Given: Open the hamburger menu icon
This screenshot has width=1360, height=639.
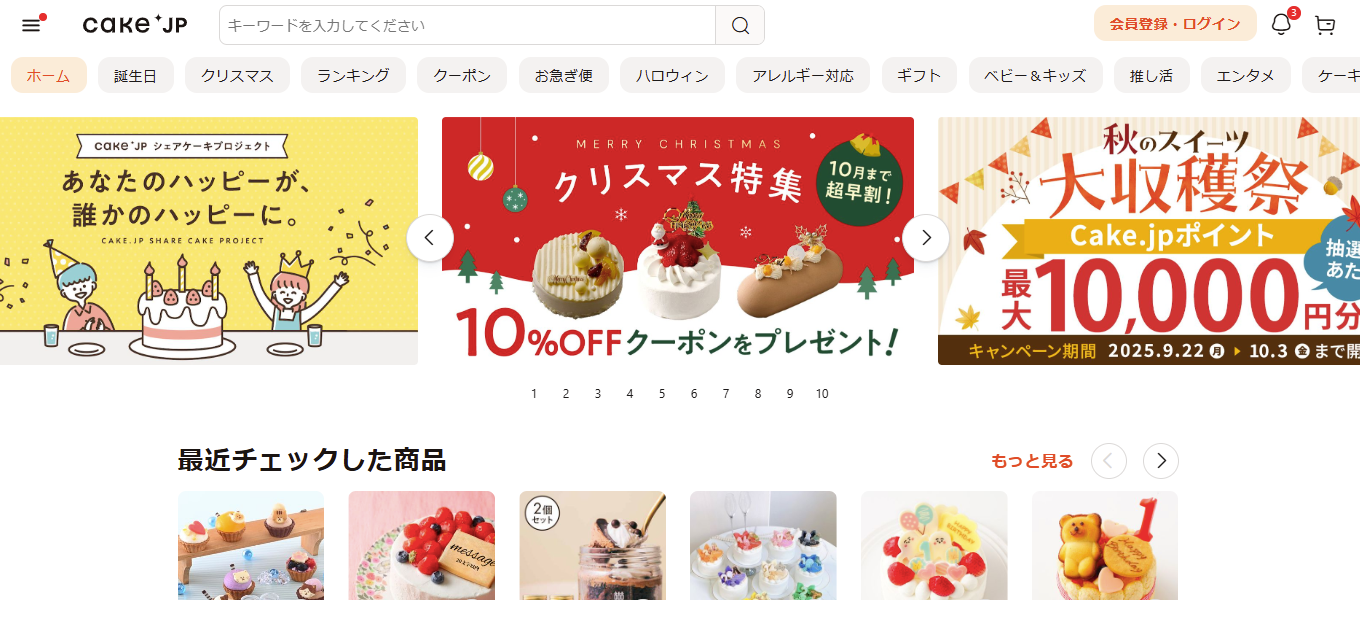Looking at the screenshot, I should 31,25.
